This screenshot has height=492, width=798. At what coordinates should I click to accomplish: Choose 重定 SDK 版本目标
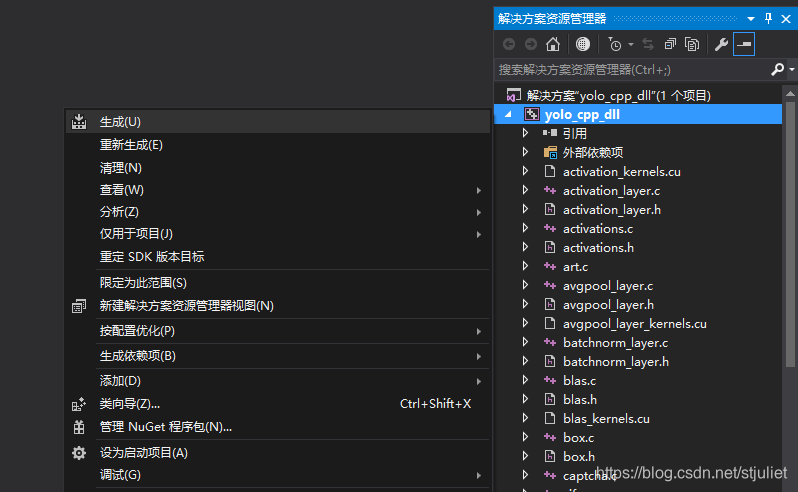click(277, 256)
